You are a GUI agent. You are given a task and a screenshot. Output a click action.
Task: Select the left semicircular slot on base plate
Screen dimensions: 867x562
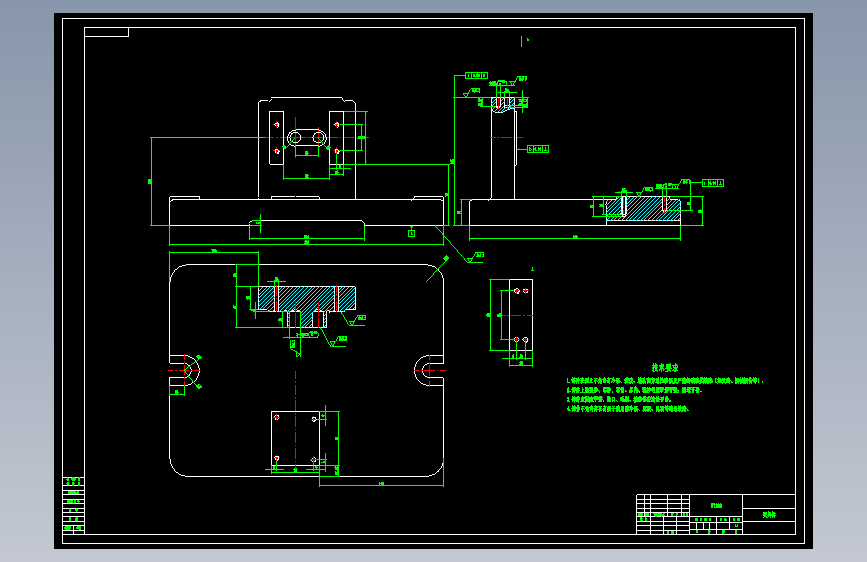click(185, 370)
